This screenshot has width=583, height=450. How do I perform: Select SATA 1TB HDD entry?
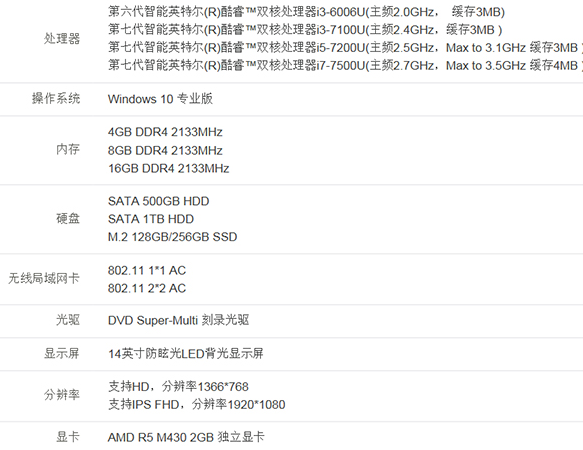(151, 219)
